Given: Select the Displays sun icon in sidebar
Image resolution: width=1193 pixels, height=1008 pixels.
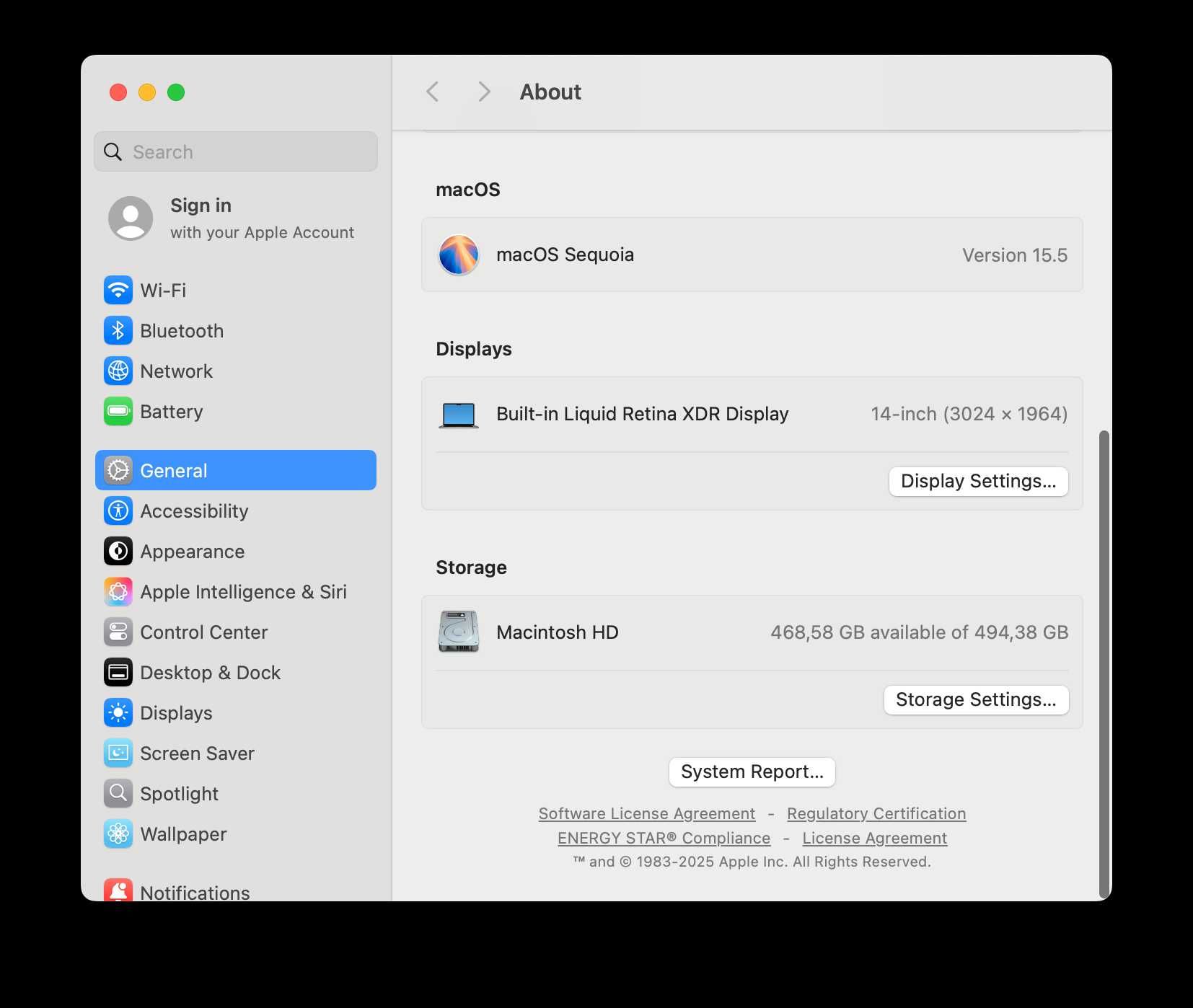Looking at the screenshot, I should [118, 713].
